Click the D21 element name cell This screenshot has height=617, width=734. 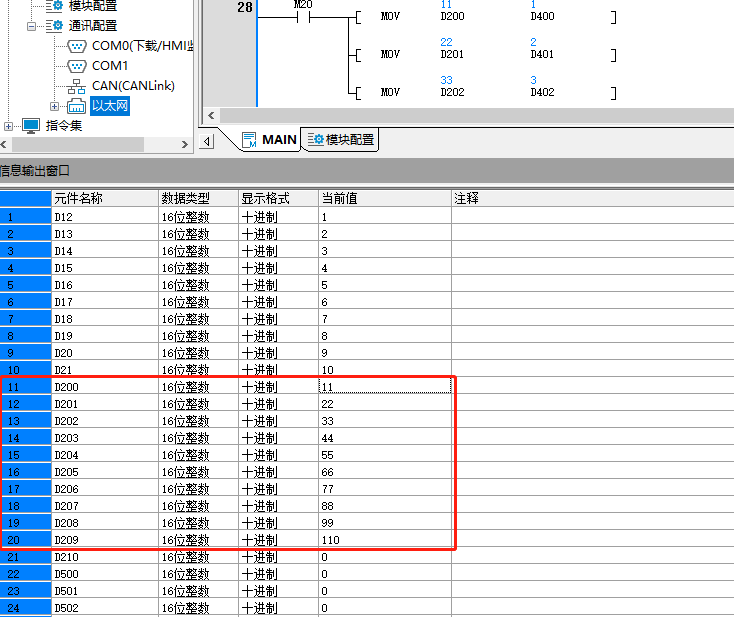click(x=105, y=370)
